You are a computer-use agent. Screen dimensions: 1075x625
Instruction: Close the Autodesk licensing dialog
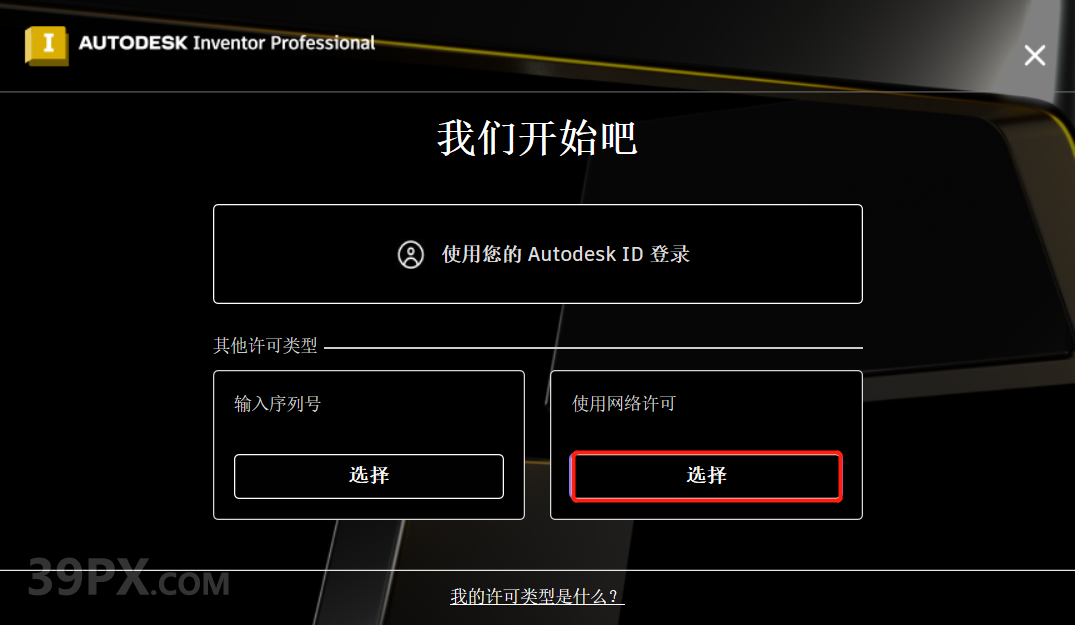point(1035,55)
